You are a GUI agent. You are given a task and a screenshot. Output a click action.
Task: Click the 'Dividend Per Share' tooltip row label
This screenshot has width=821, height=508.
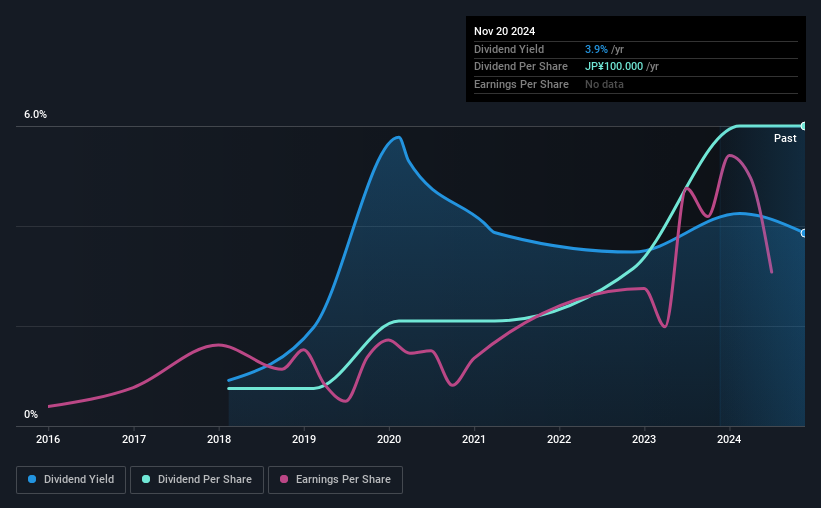pos(521,67)
